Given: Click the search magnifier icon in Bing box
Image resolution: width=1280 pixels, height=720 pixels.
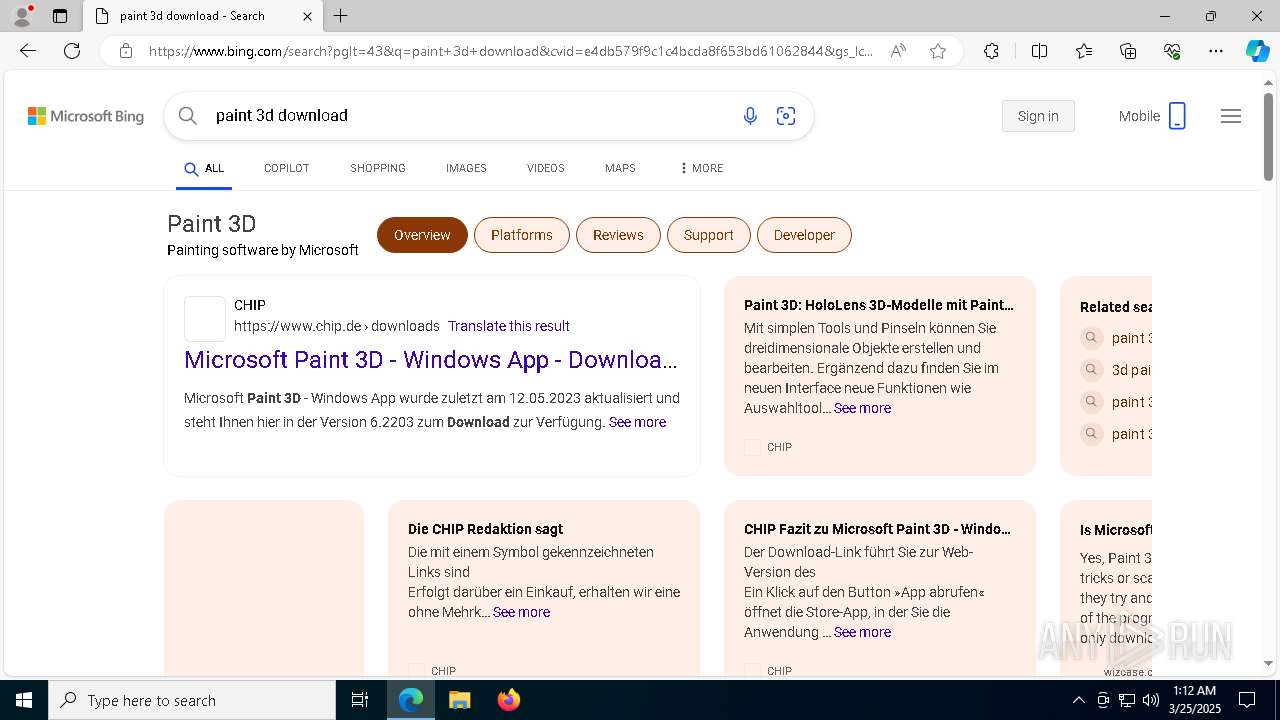Looking at the screenshot, I should pos(187,116).
